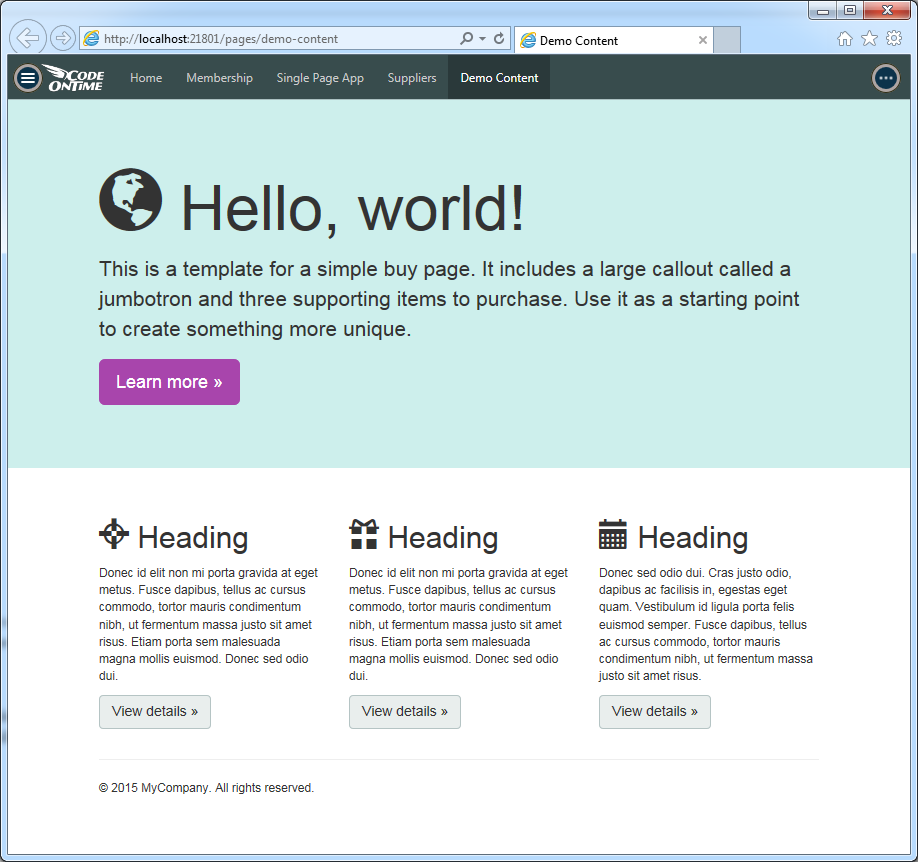Click the © 2015 MyCompany footer text

[x=206, y=788]
